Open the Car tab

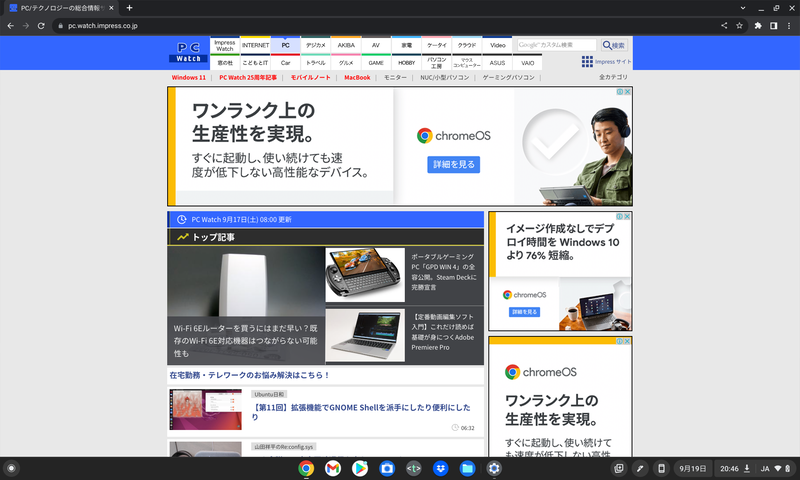click(x=285, y=63)
